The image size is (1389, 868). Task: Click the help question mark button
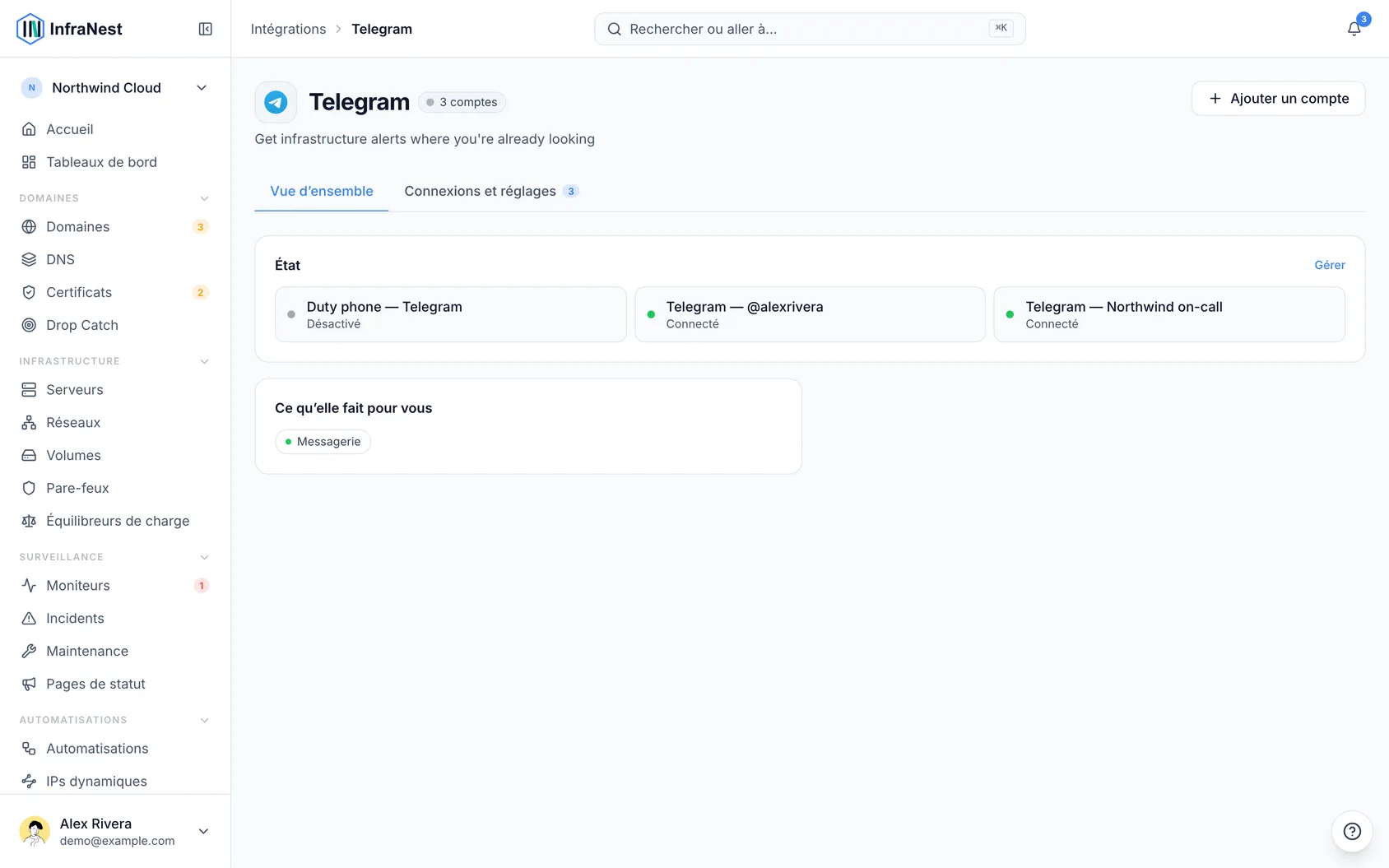tap(1352, 831)
